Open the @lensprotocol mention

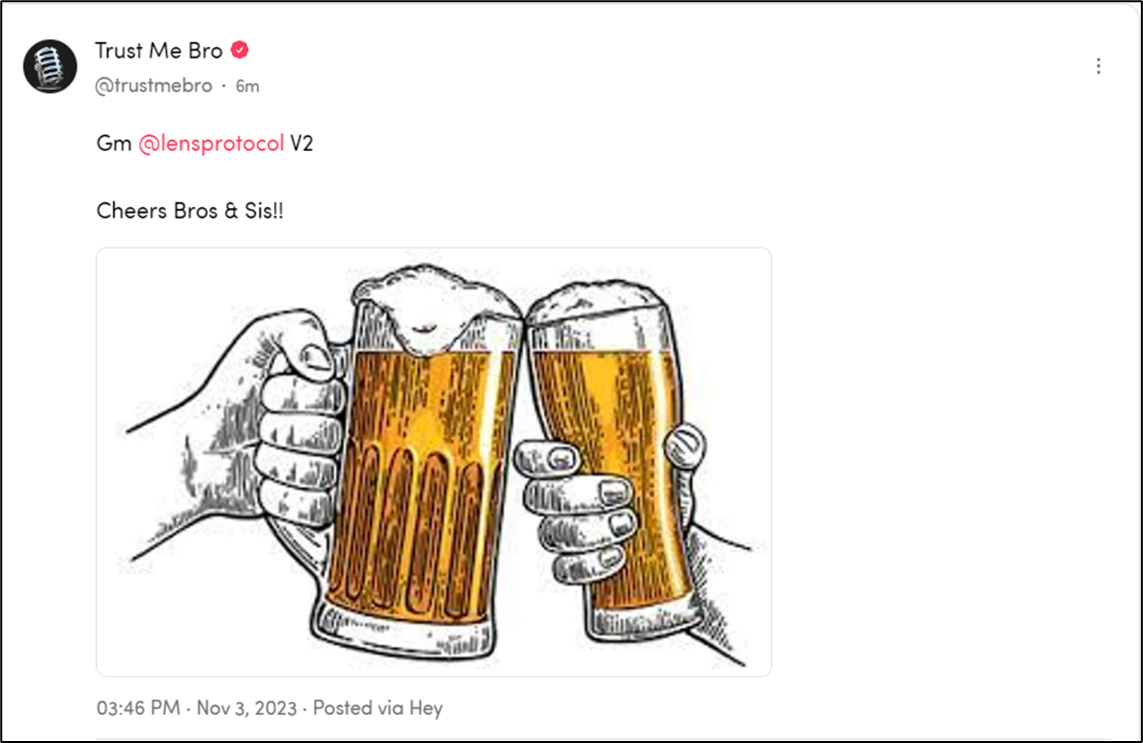pos(211,144)
